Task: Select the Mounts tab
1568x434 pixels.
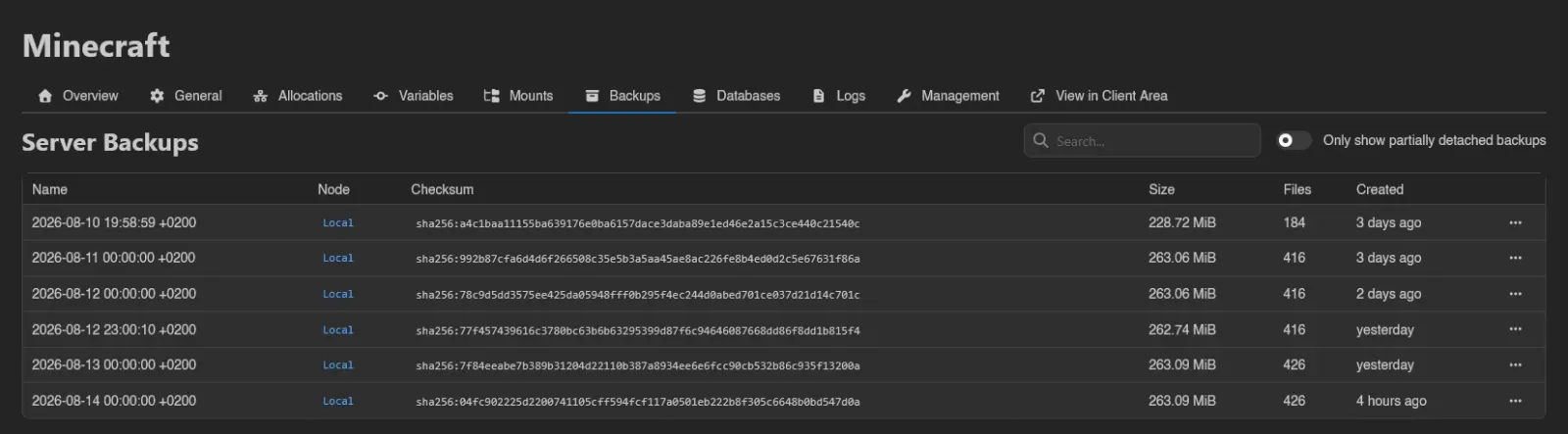Action: (x=518, y=96)
